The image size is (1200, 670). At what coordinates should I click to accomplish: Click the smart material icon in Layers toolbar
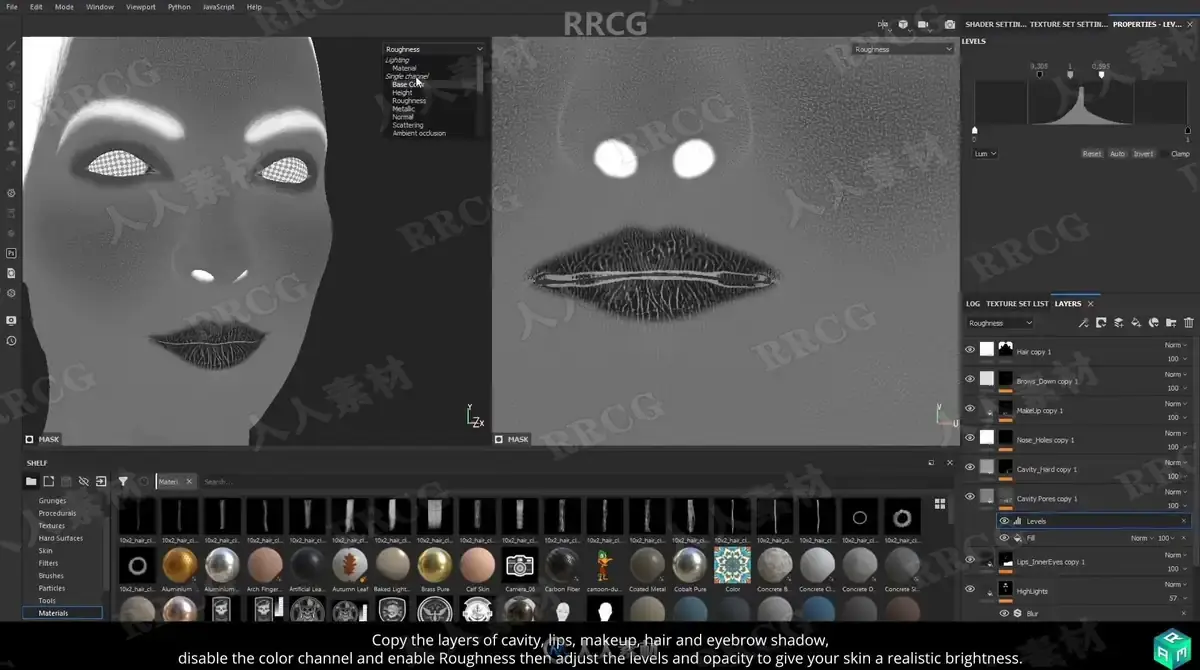pos(1153,323)
